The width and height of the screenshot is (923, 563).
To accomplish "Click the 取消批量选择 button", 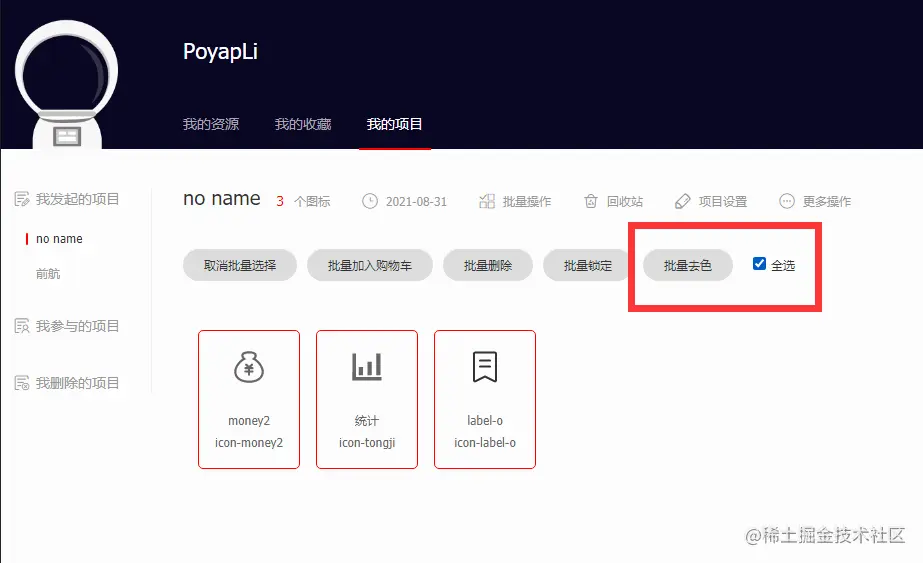I will pyautogui.click(x=240, y=266).
